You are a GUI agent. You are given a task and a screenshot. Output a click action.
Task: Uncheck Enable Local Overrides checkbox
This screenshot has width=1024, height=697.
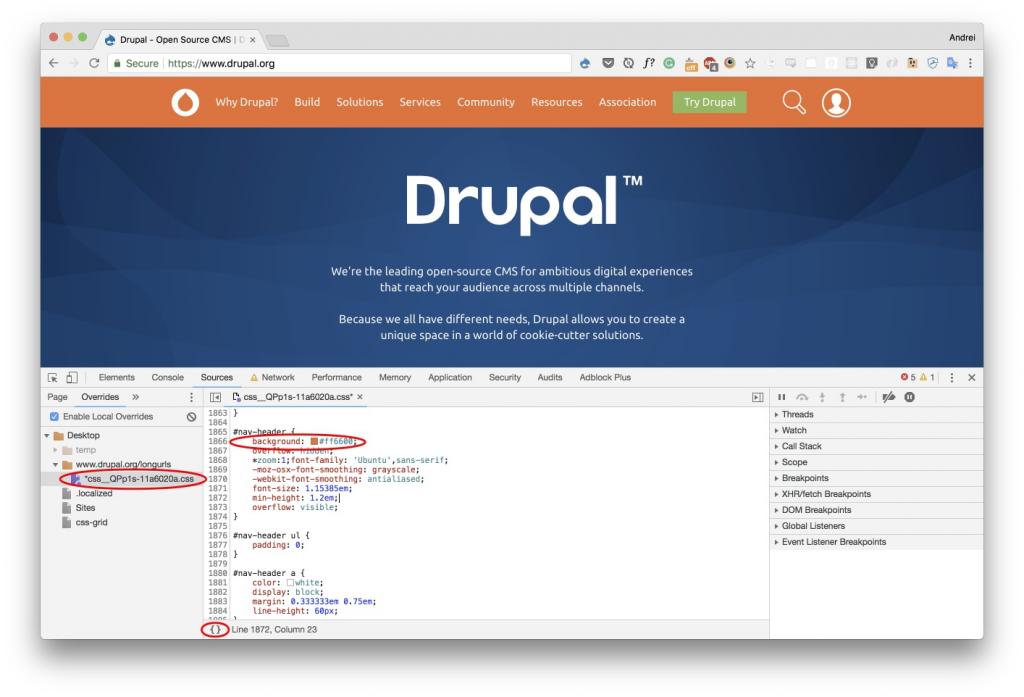pyautogui.click(x=54, y=417)
